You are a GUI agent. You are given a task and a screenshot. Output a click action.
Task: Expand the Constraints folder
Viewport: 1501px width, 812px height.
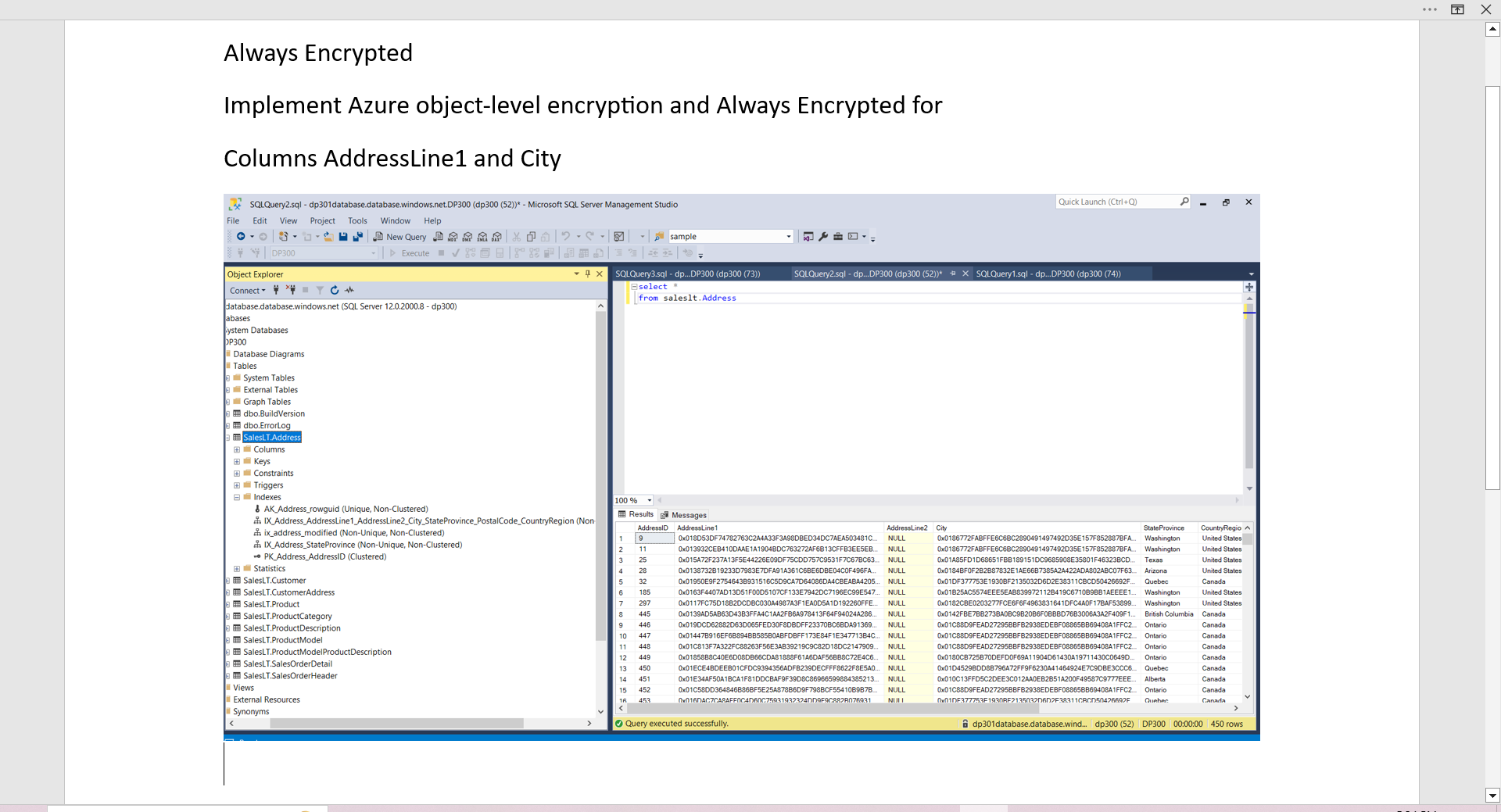[x=237, y=474]
